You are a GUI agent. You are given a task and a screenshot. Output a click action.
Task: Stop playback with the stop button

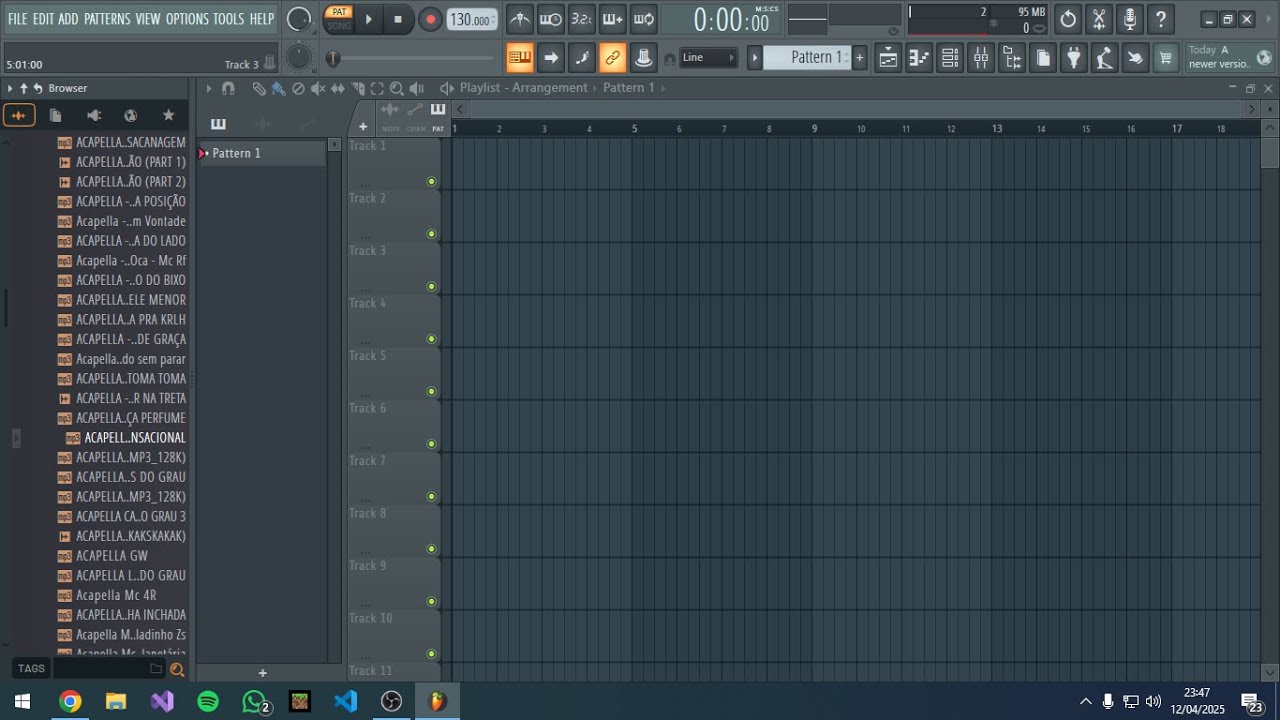pos(398,19)
